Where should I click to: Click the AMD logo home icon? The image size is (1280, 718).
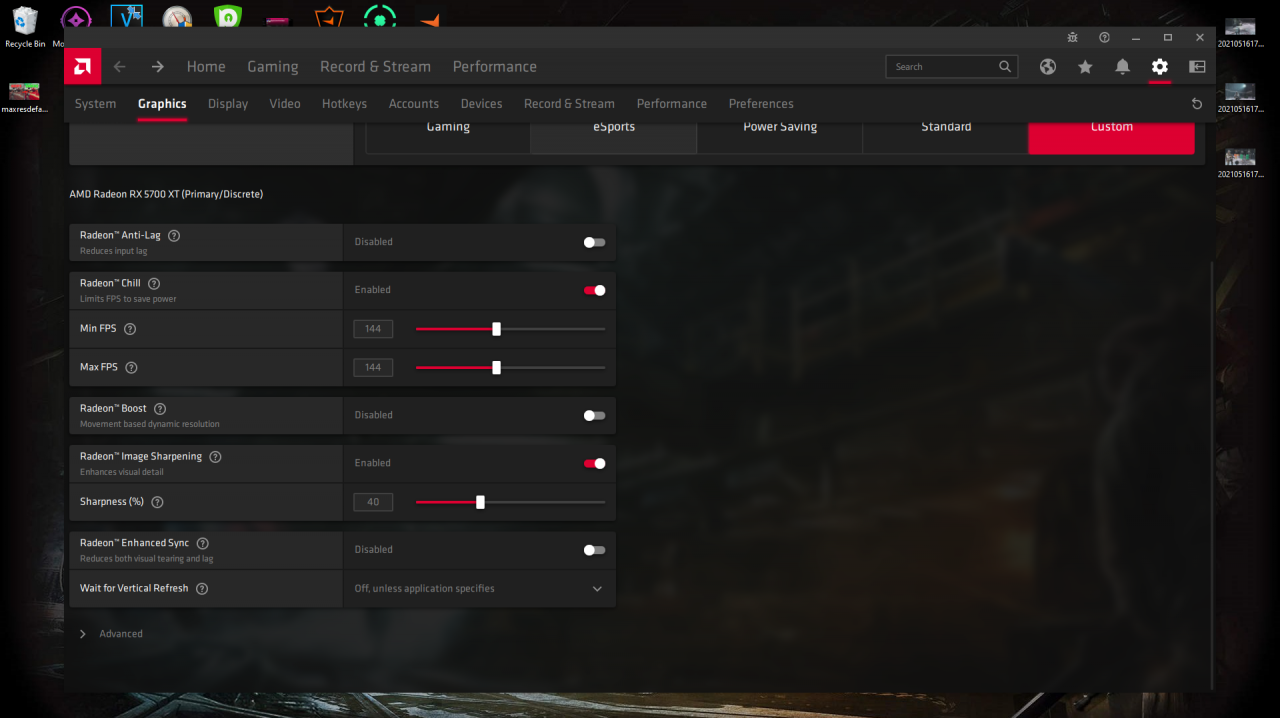pos(82,67)
